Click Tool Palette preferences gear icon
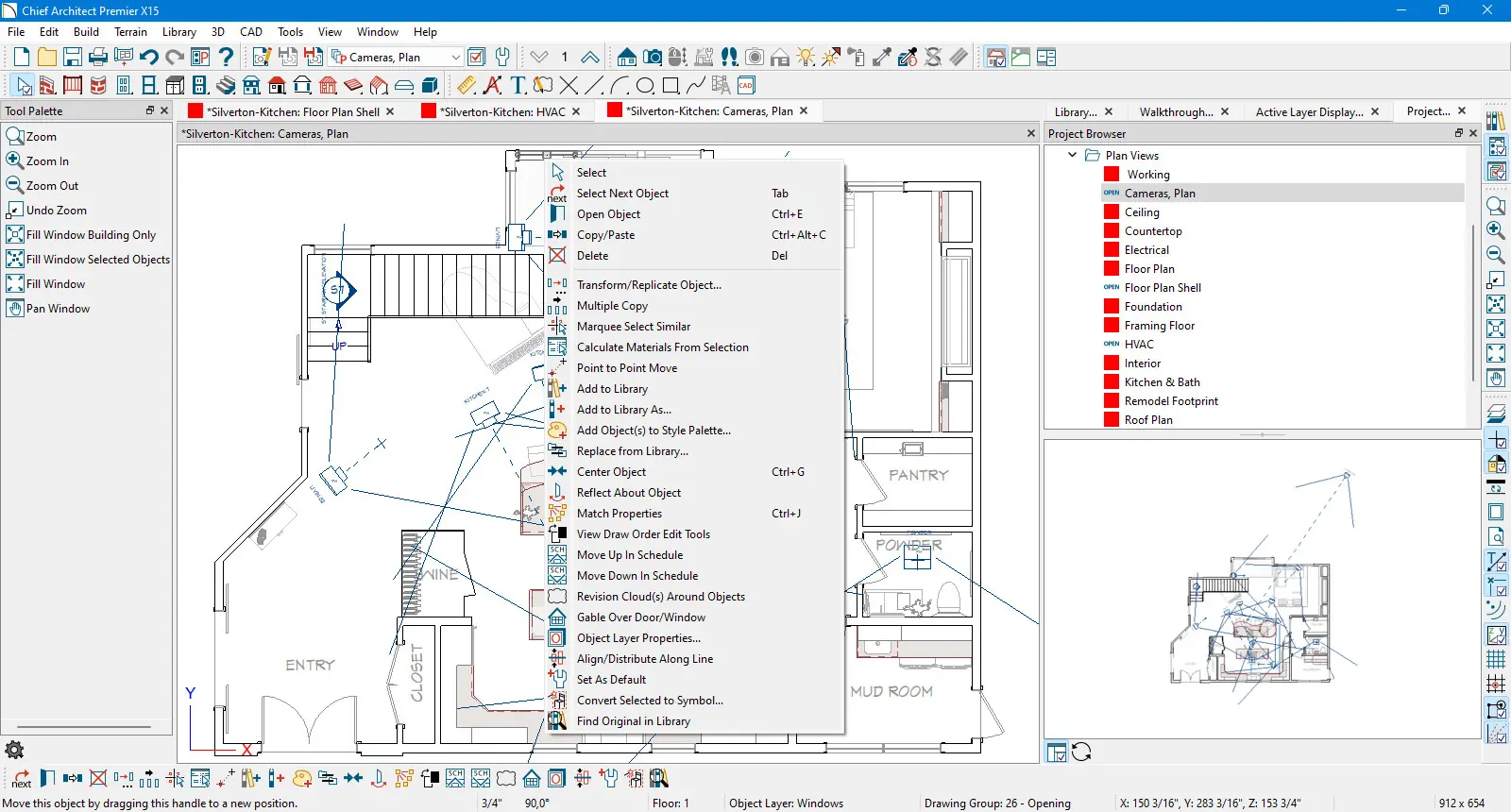Viewport: 1511px width, 812px height. pos(14,750)
